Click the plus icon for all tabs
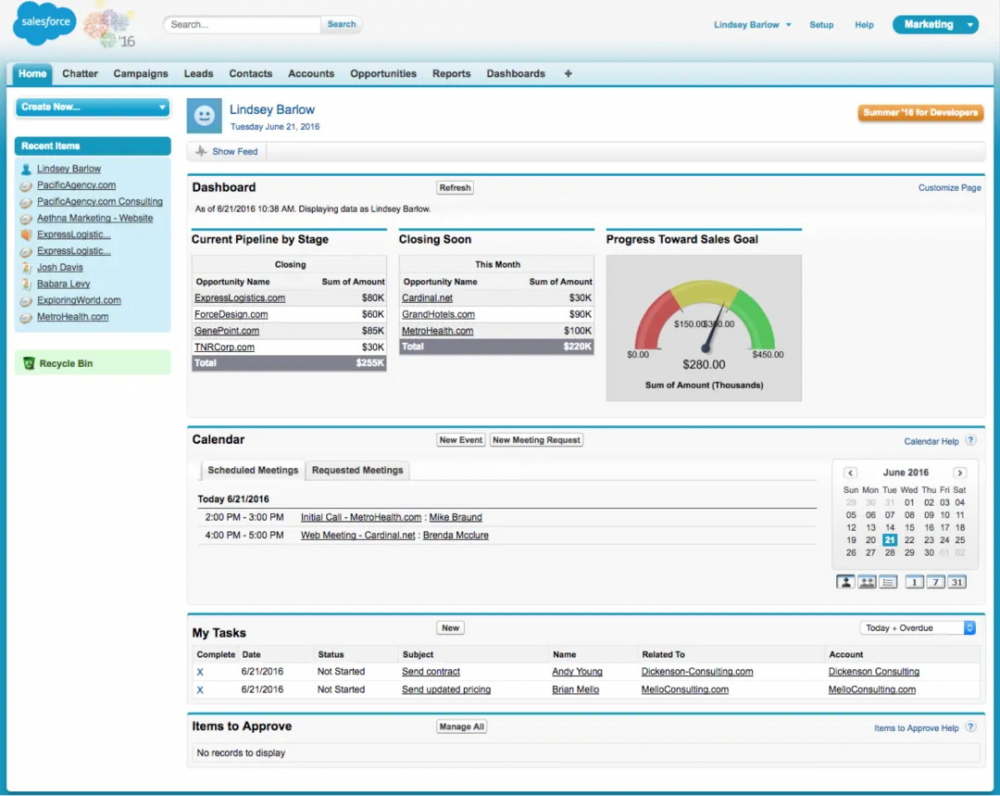 tap(568, 73)
